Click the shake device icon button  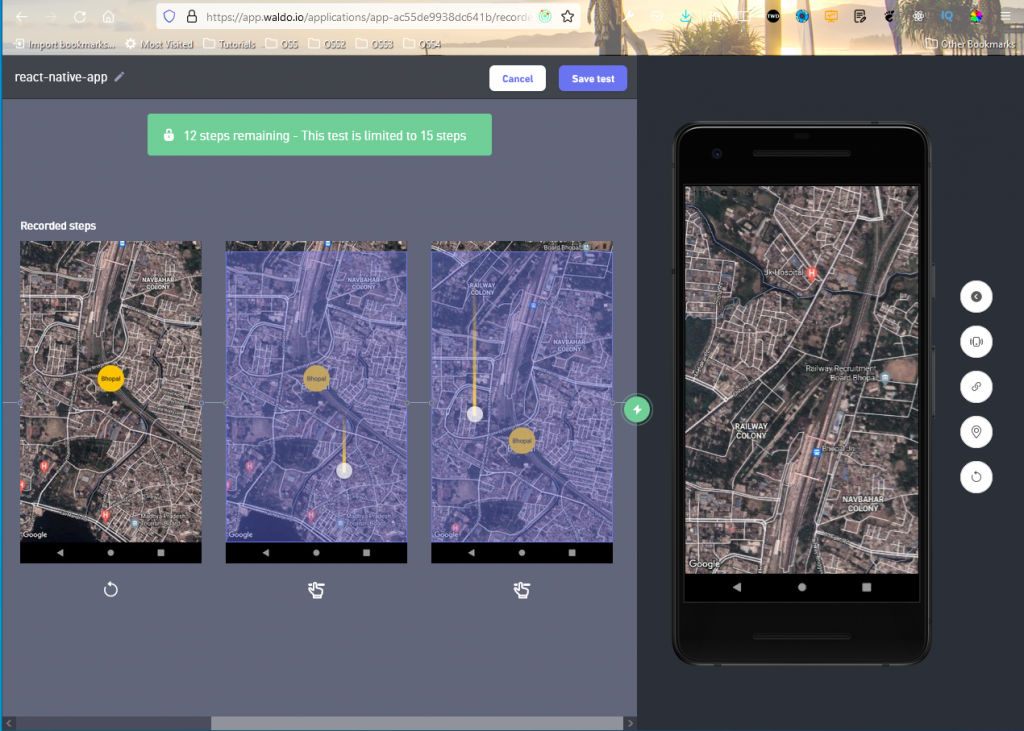point(976,342)
